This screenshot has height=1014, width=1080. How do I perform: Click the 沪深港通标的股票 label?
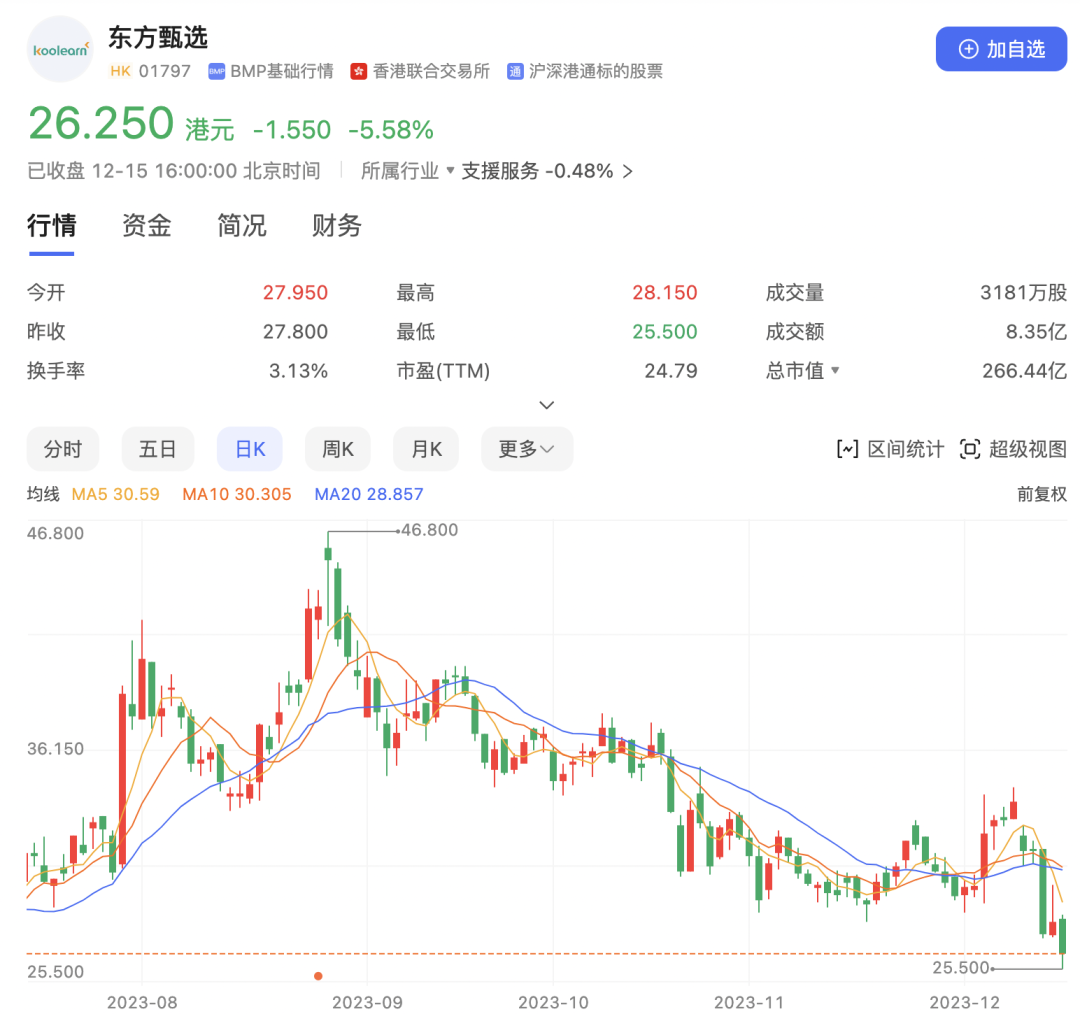pos(596,72)
